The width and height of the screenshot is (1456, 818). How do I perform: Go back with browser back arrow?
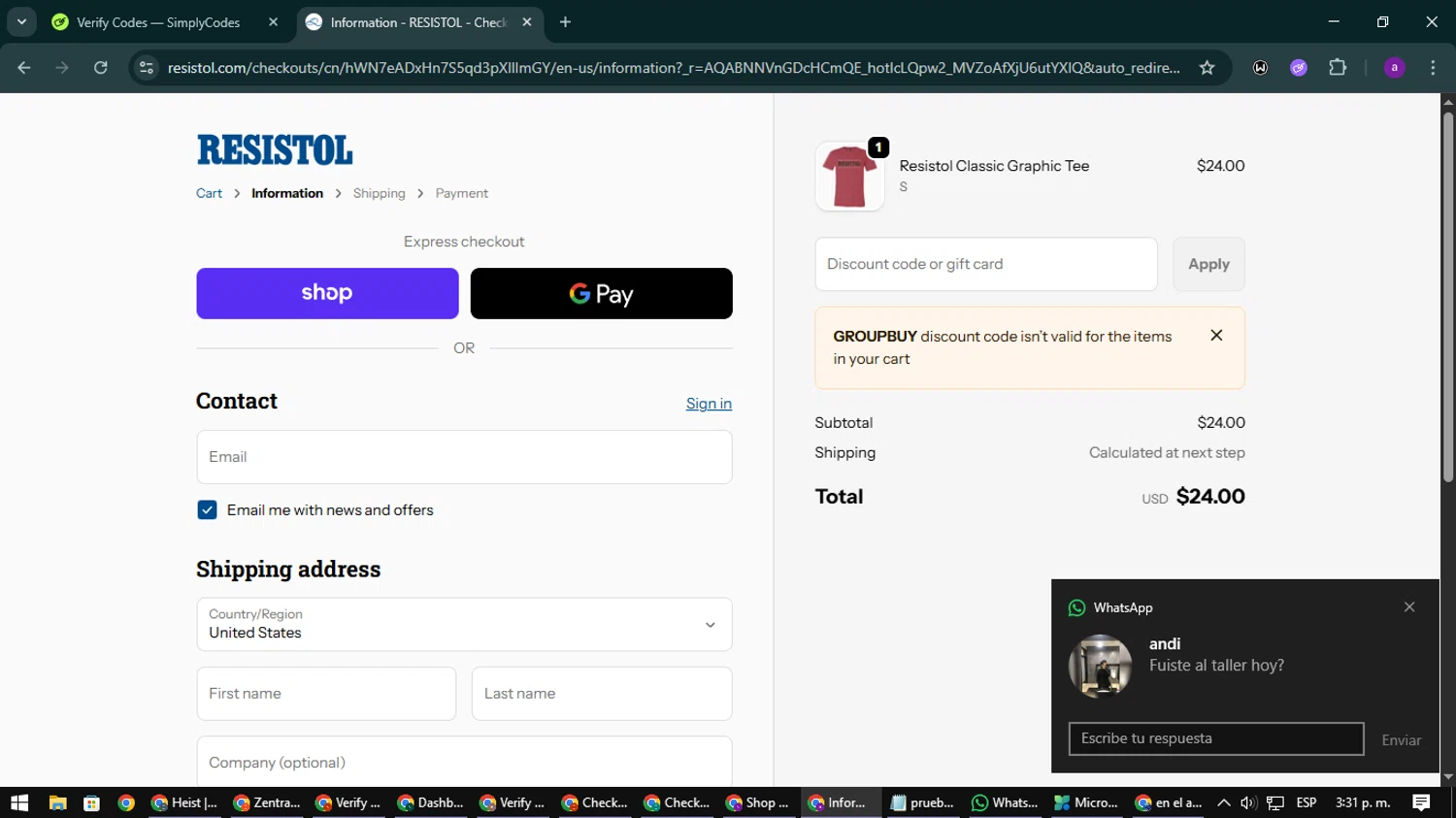click(x=24, y=68)
